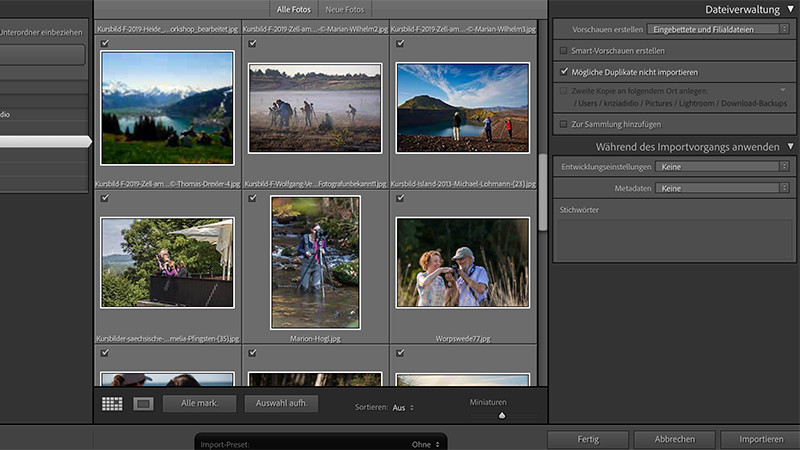Click into the Stichwörter text field
Screen dimensions: 800x450
(x=673, y=240)
